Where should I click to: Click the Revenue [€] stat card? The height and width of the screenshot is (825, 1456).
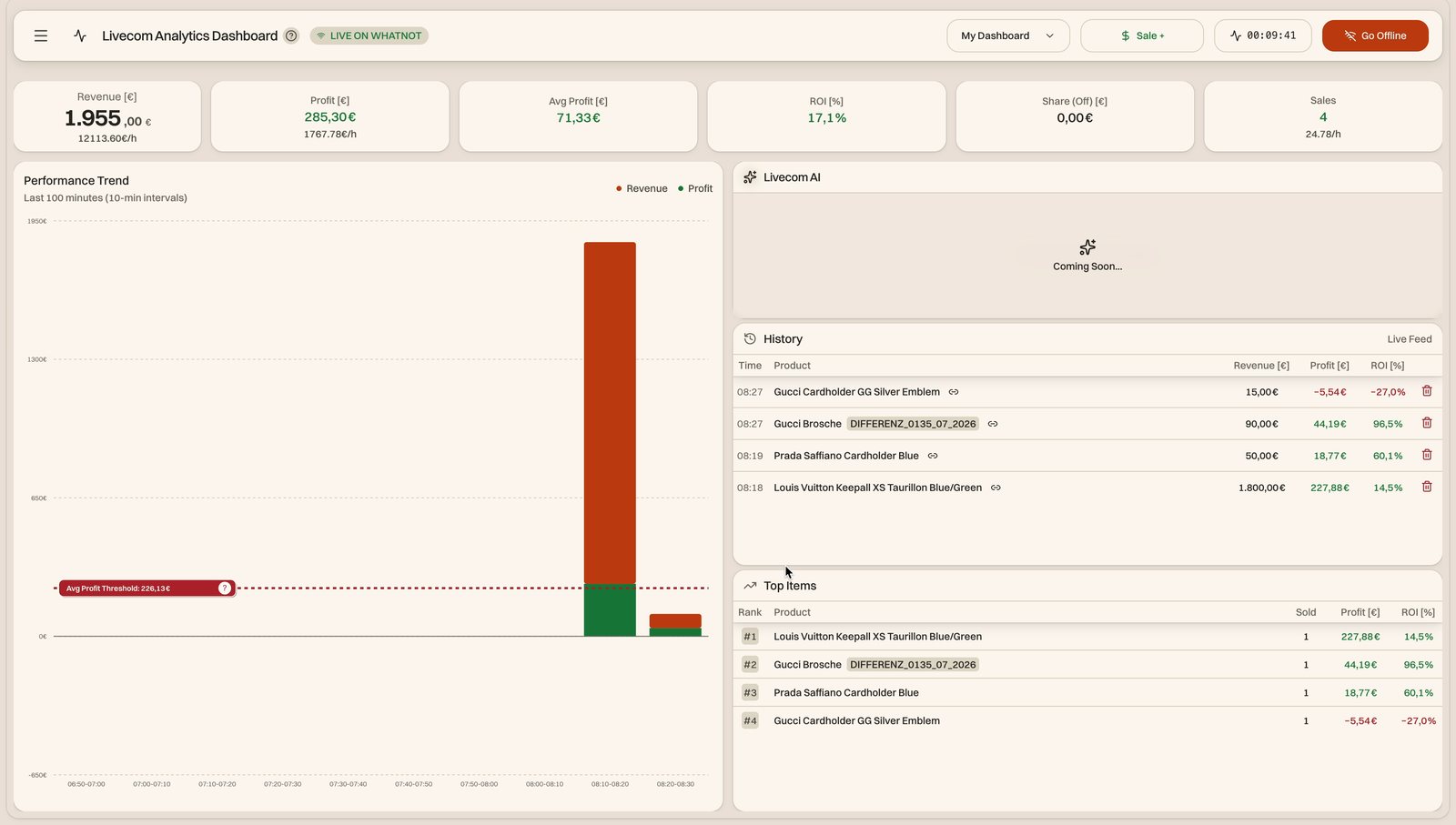pos(107,116)
